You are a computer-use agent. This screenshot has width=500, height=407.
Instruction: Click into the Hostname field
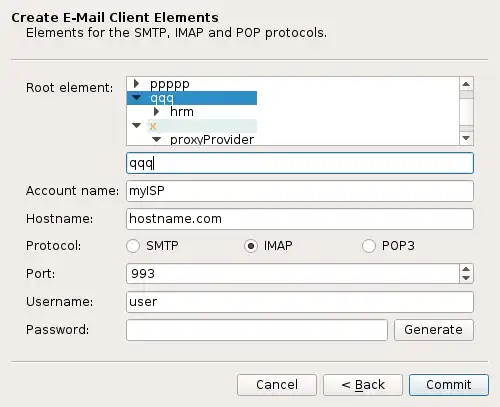[x=300, y=219]
